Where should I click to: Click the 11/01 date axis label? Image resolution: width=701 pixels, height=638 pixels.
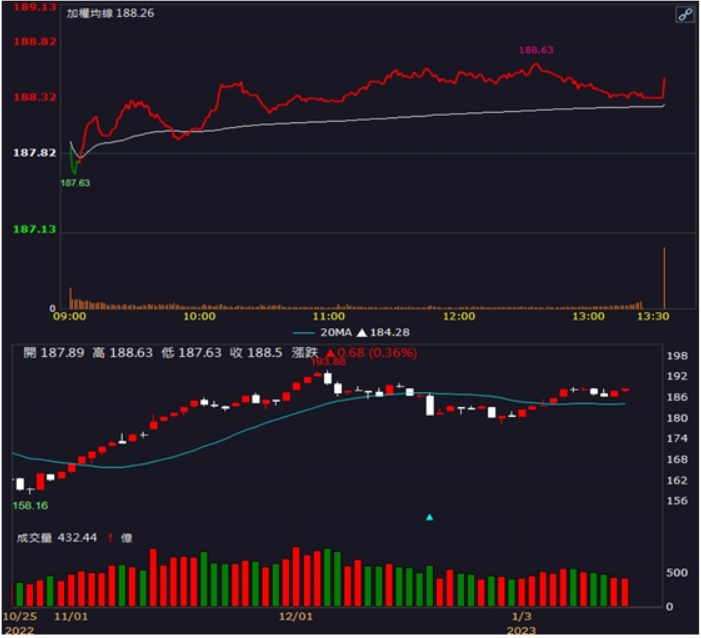(x=71, y=617)
